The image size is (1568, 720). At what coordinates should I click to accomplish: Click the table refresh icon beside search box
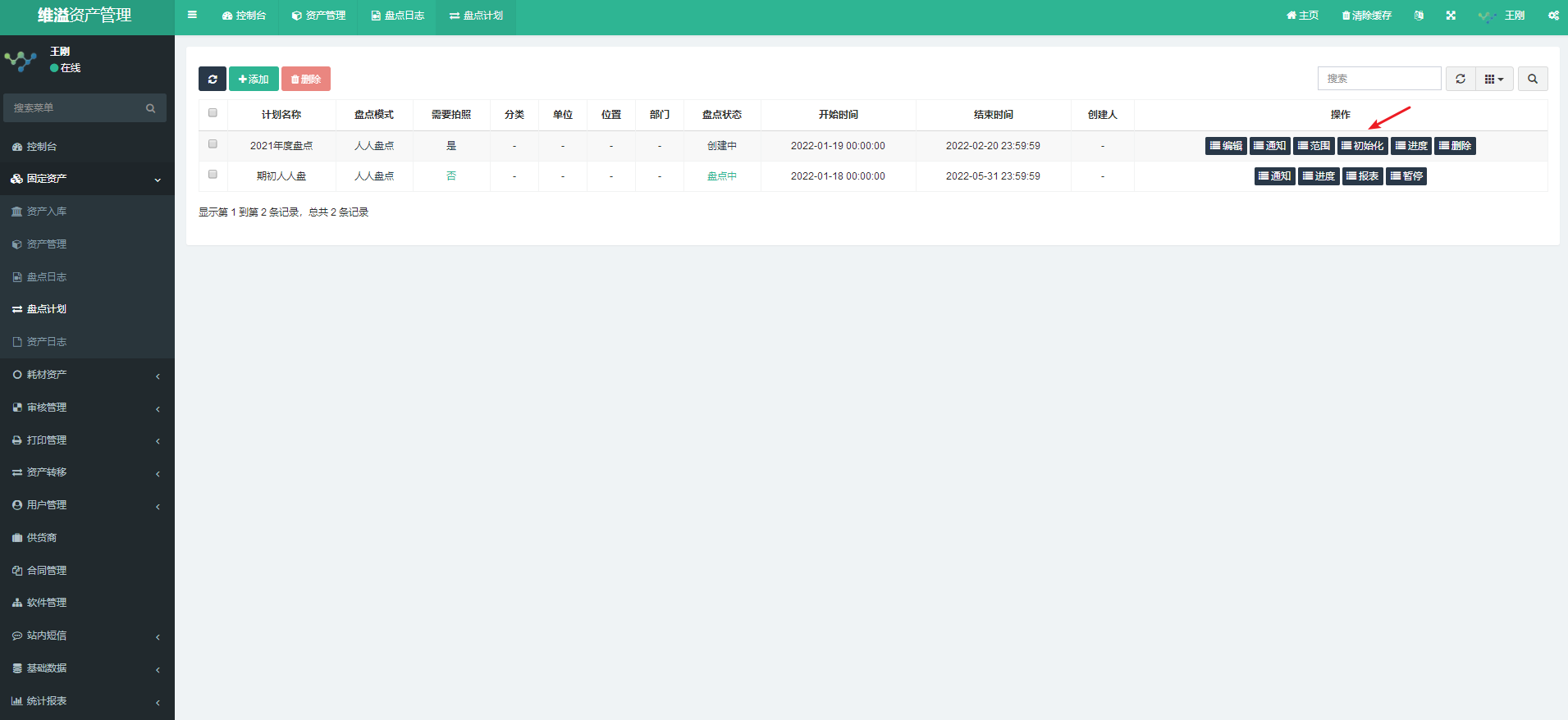tap(1460, 79)
